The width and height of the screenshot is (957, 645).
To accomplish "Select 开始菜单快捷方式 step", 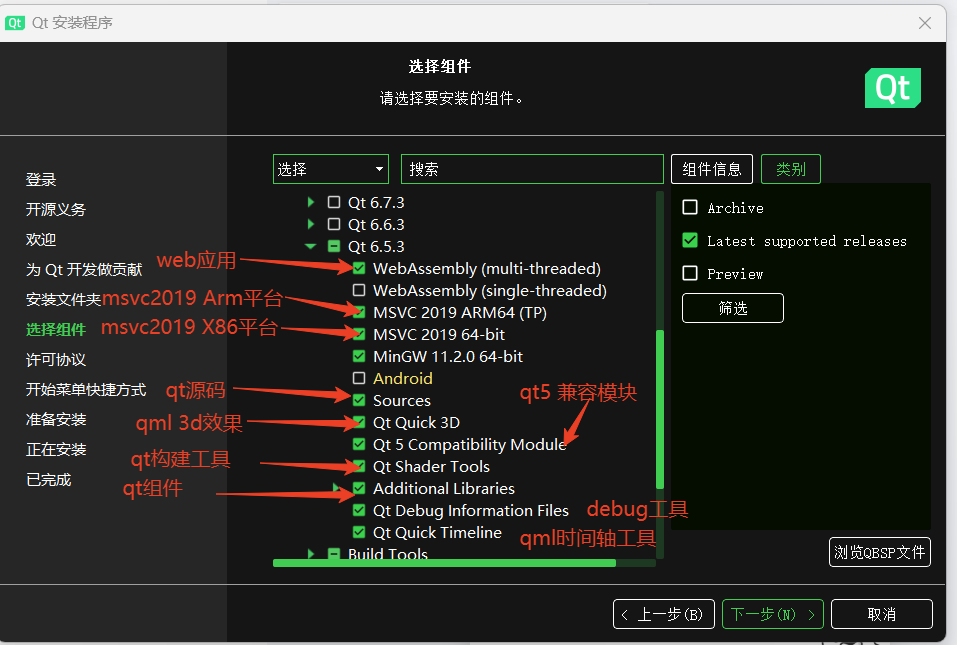I will [85, 389].
